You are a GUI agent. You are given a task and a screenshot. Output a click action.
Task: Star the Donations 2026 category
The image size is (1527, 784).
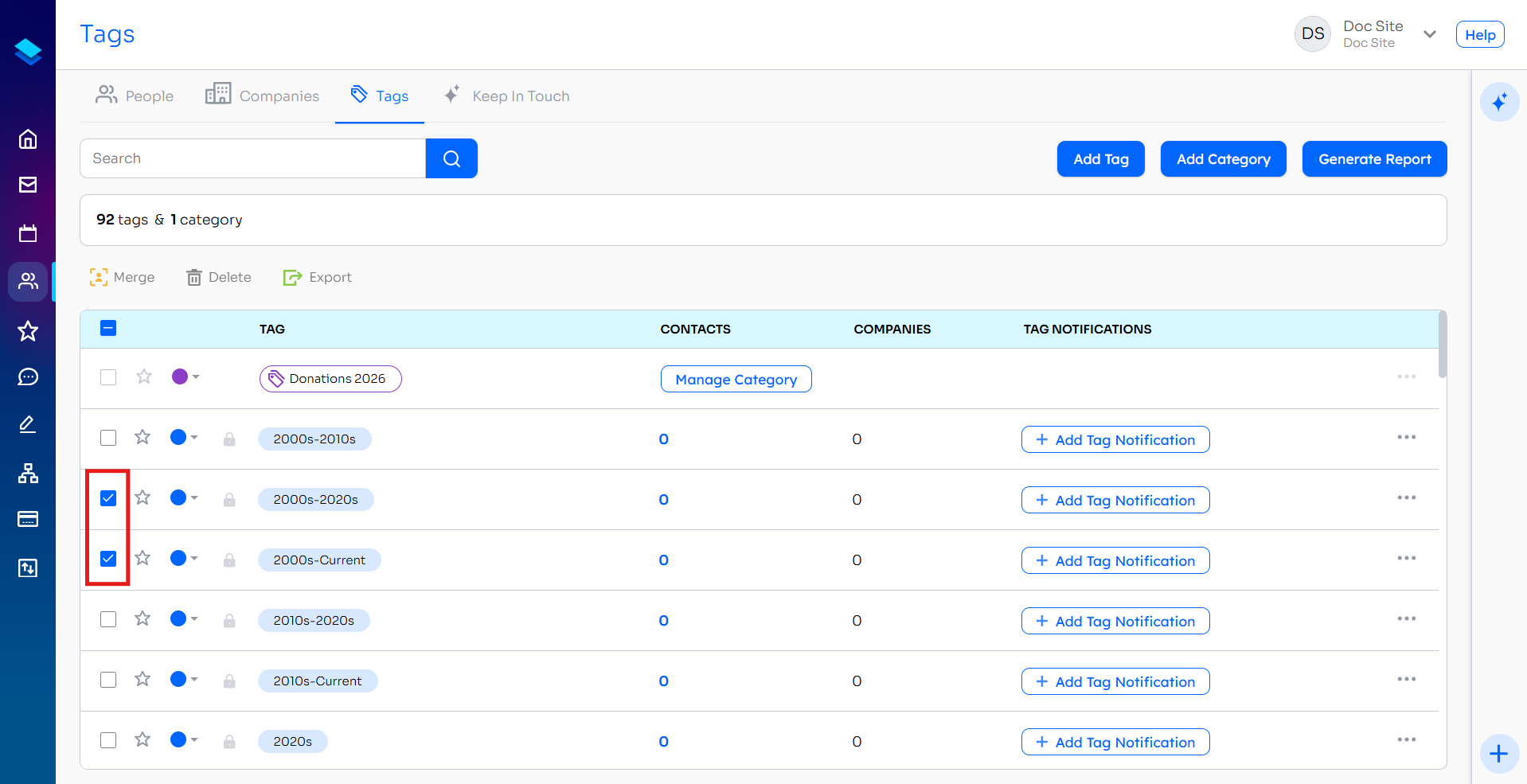(x=144, y=376)
